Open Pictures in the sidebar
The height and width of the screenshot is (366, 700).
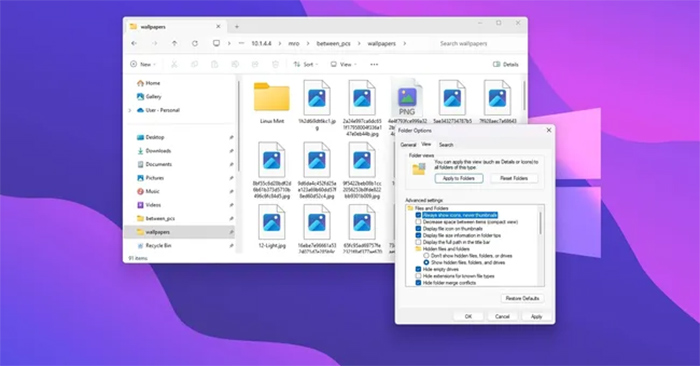150,178
